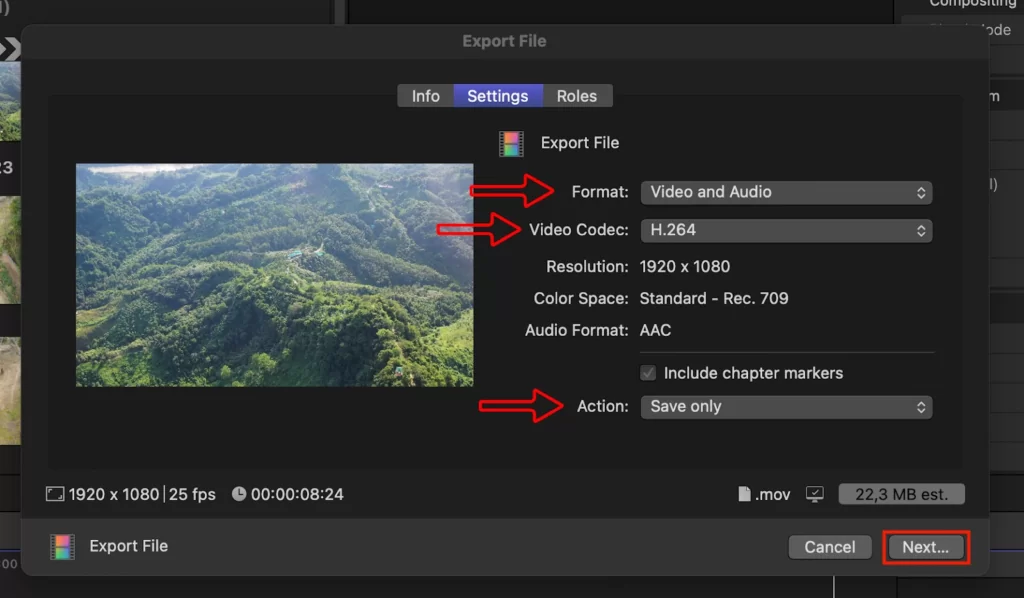Click the Cancel button
The height and width of the screenshot is (598, 1024).
click(x=830, y=547)
